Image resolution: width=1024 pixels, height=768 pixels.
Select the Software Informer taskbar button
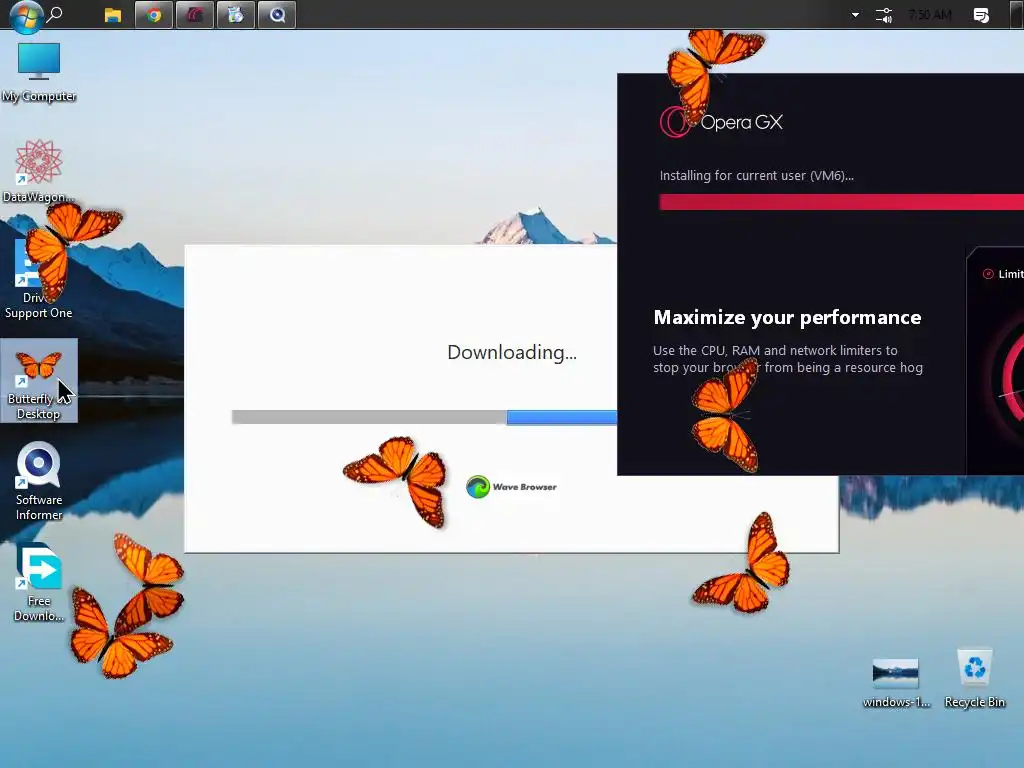pyautogui.click(x=277, y=14)
